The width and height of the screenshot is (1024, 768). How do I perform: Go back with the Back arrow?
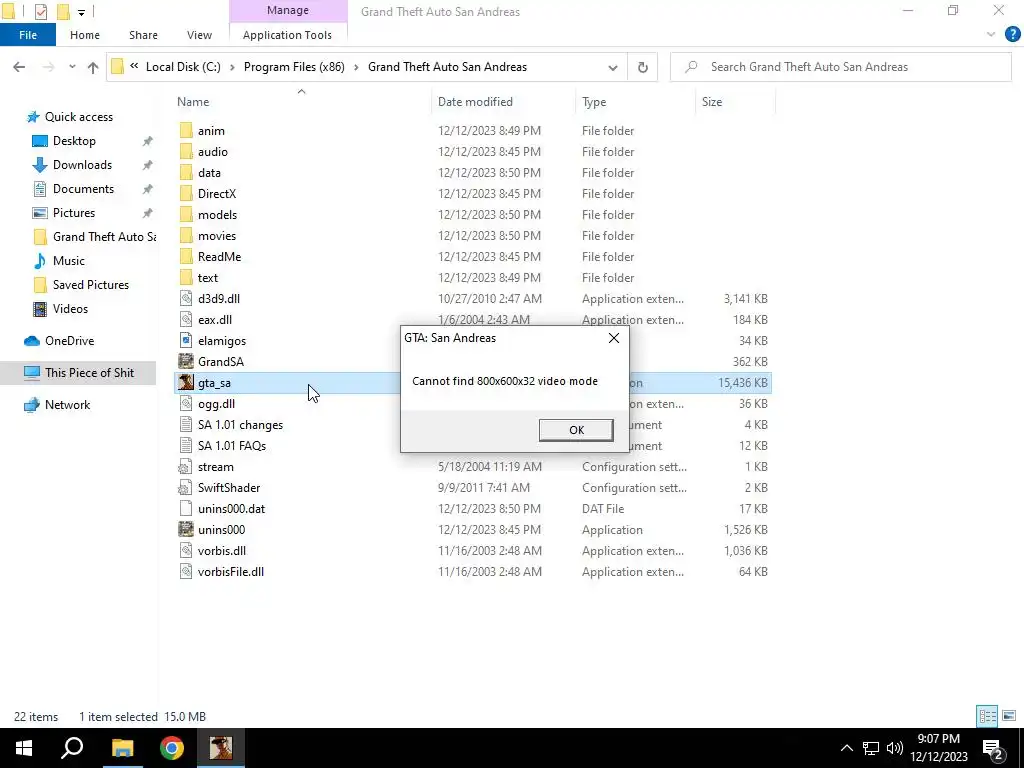pyautogui.click(x=19, y=67)
